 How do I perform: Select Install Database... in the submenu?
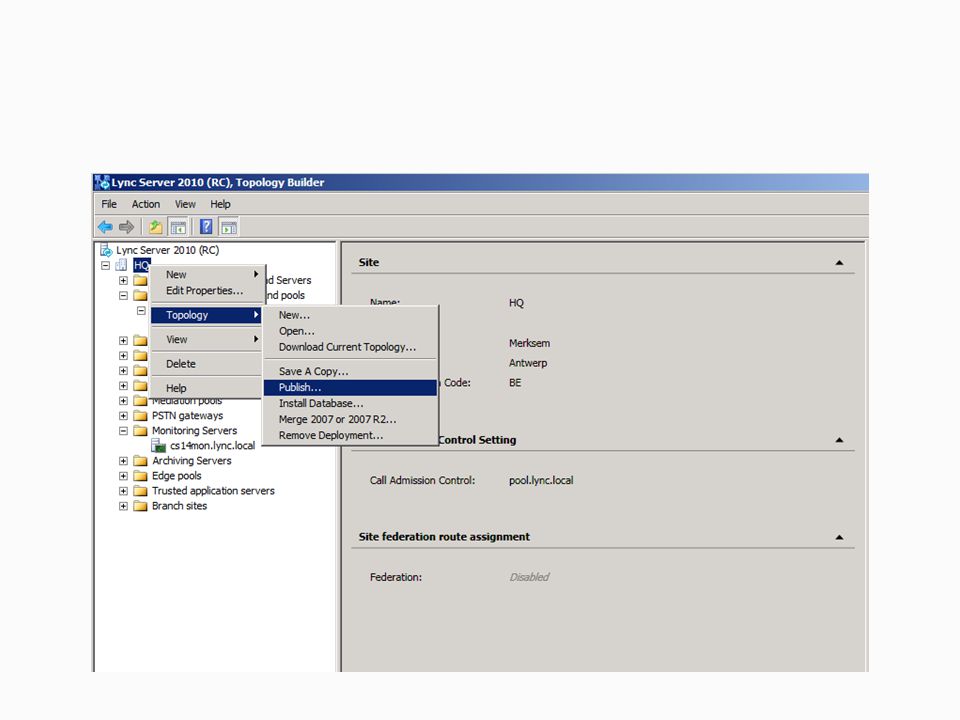tap(350, 403)
